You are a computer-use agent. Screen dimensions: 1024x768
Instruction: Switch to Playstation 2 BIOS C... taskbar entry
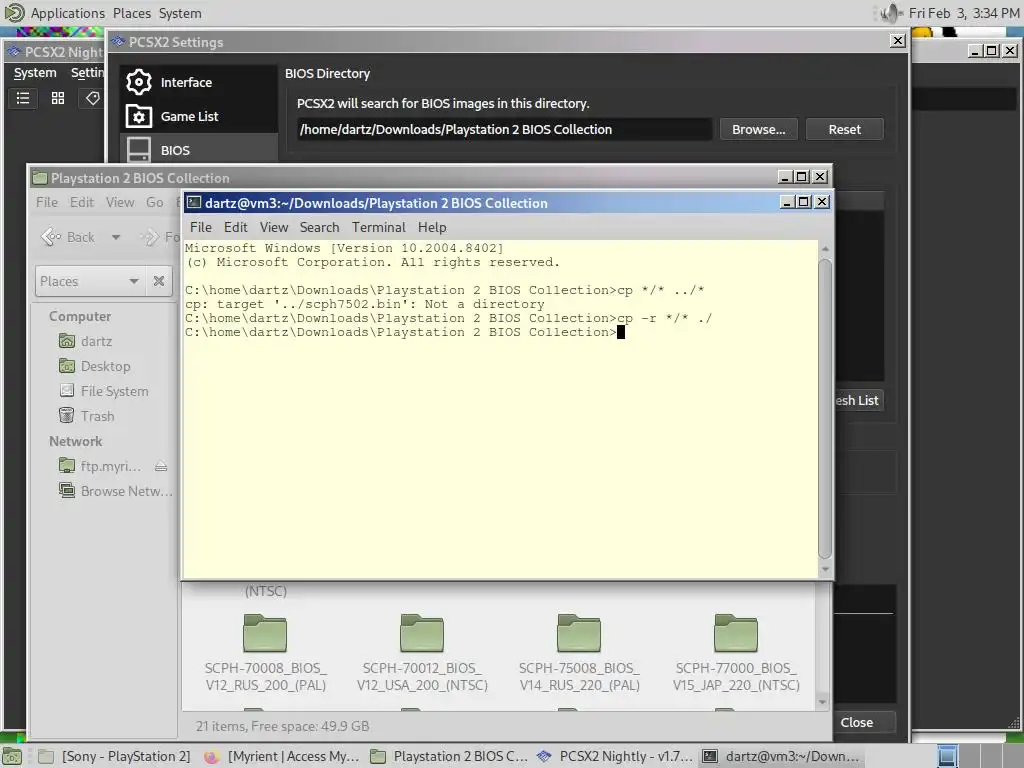[x=449, y=756]
